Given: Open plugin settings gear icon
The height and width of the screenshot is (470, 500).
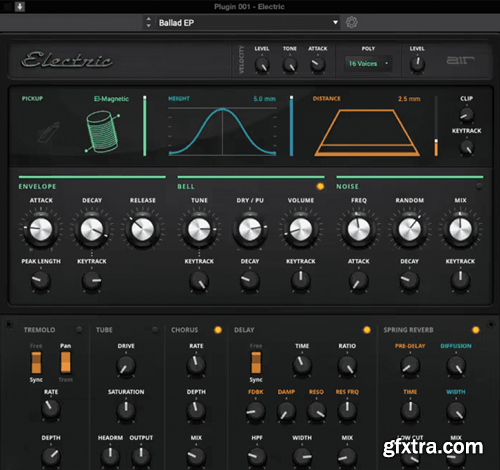Looking at the screenshot, I should 351,22.
